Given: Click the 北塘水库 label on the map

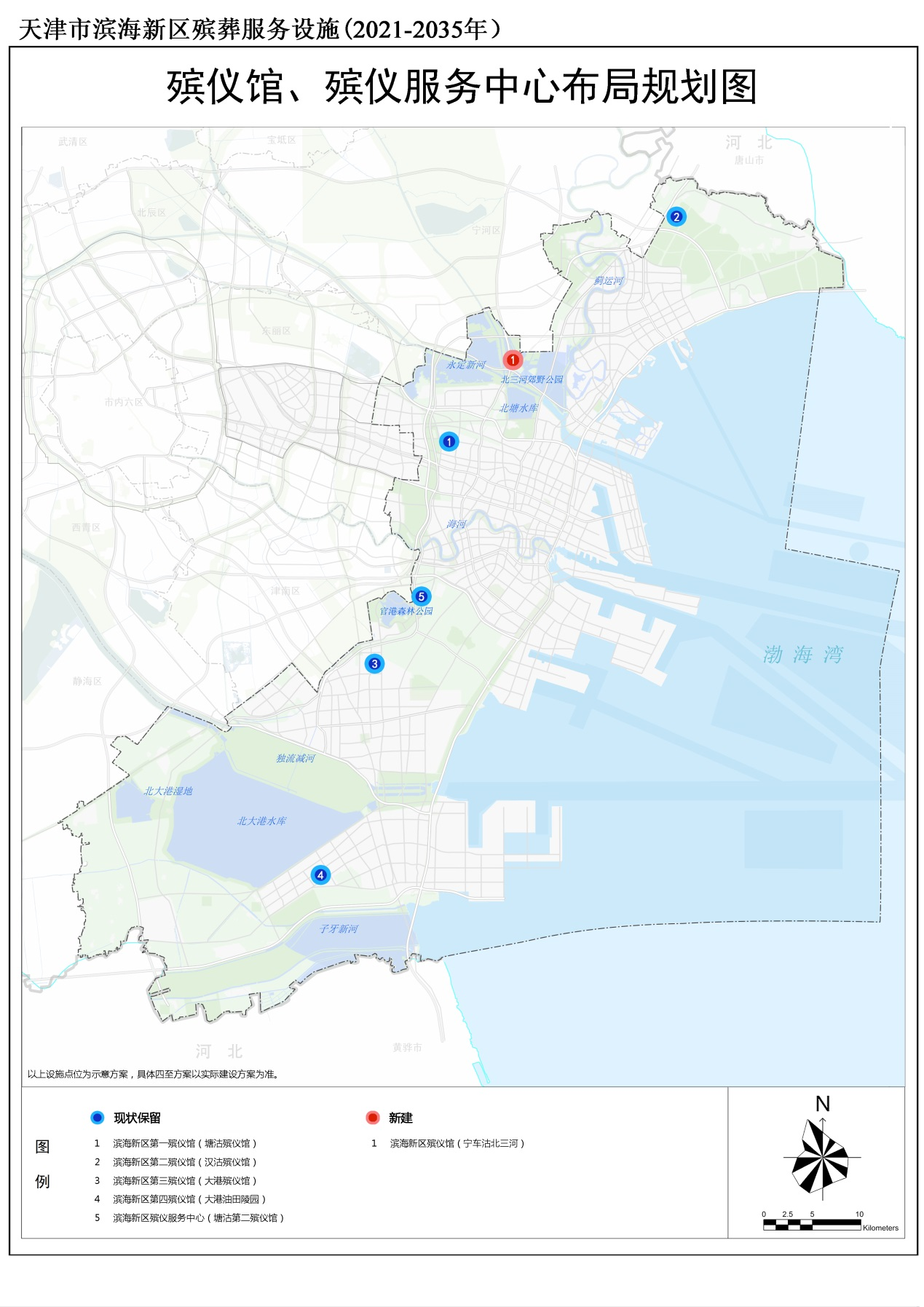Looking at the screenshot, I should 518,408.
